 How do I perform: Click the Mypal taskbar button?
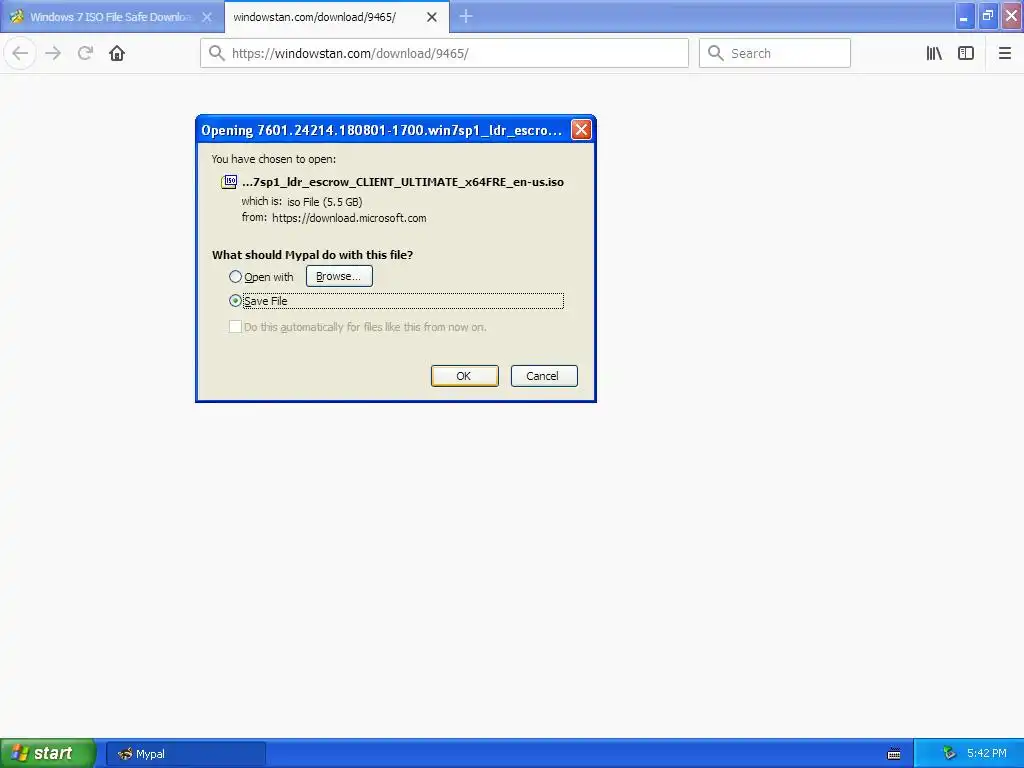click(x=185, y=754)
